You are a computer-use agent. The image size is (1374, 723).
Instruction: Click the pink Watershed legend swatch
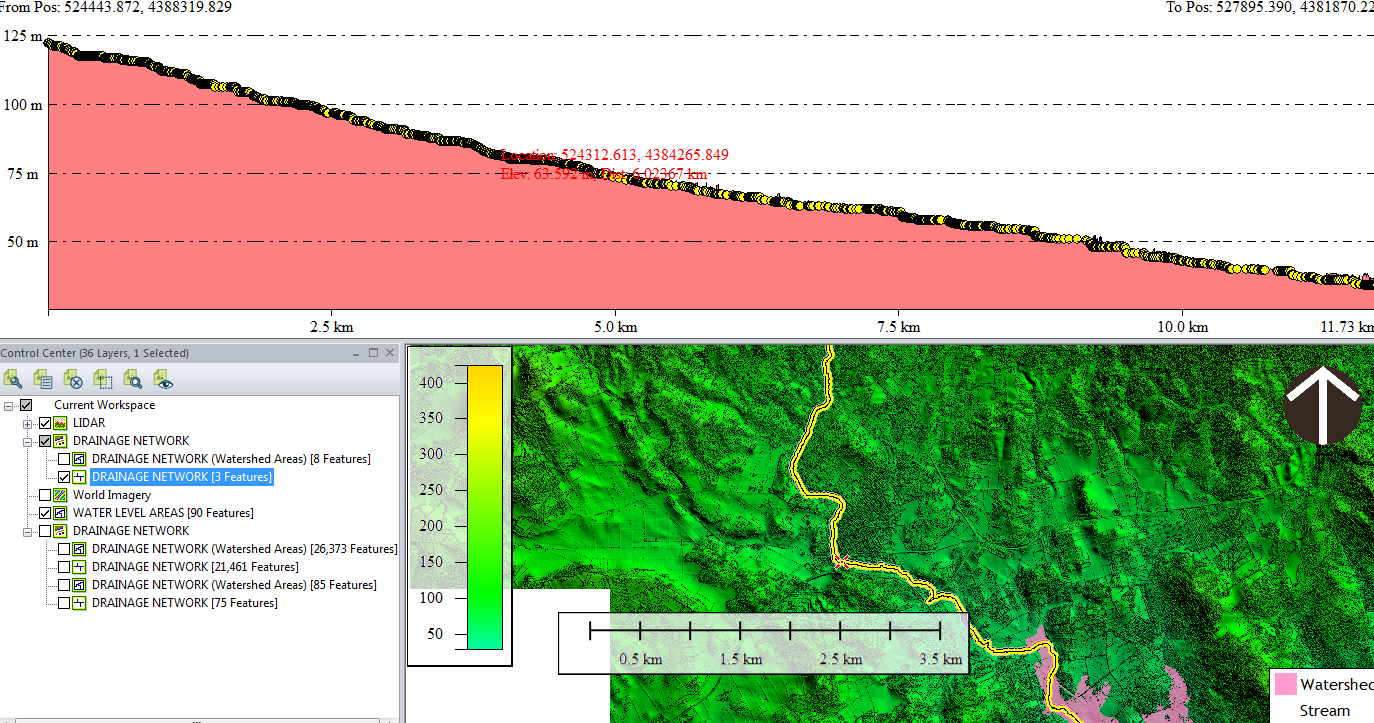pyautogui.click(x=1283, y=684)
